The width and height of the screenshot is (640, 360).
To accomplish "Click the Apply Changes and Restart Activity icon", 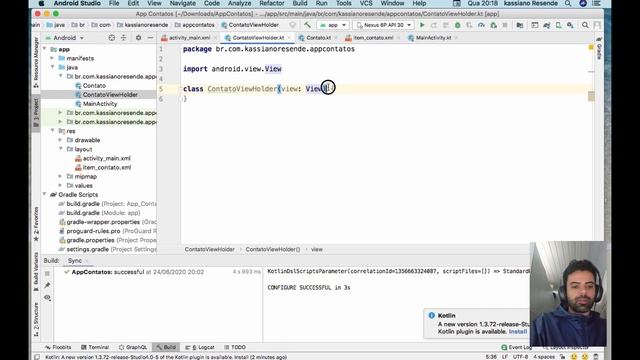I will point(433,25).
